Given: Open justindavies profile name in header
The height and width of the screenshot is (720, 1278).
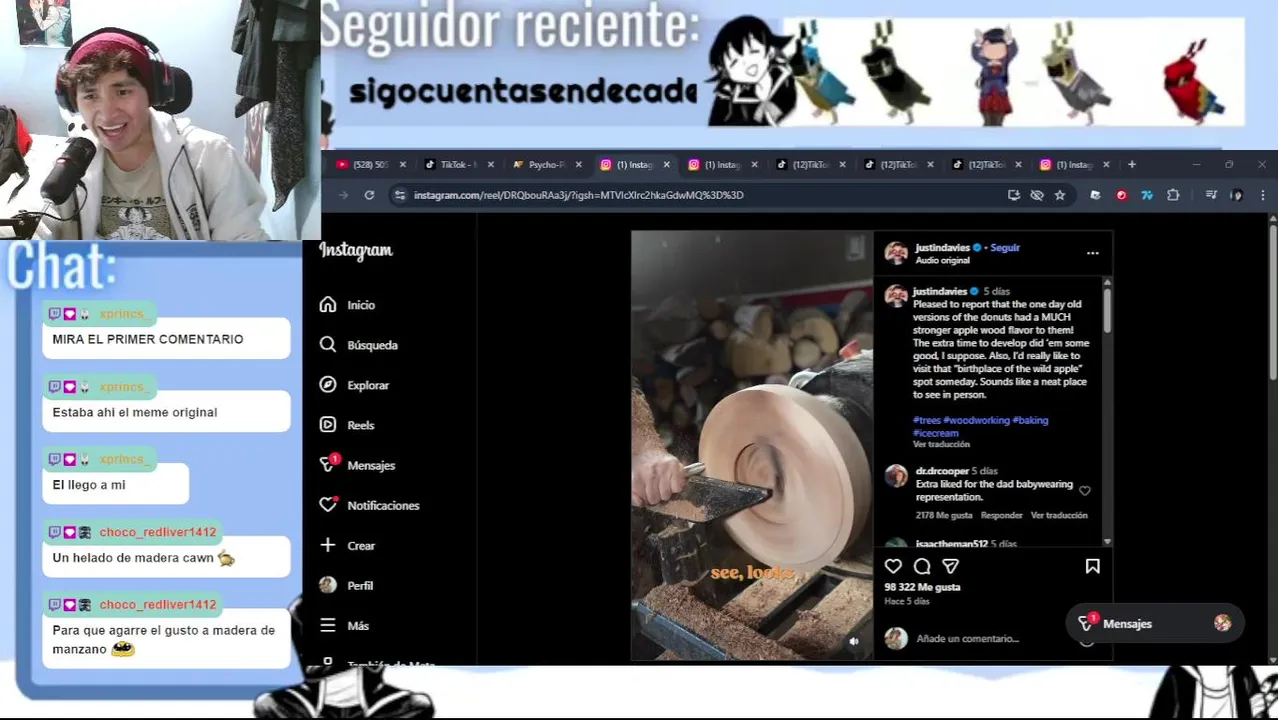Looking at the screenshot, I should pos(942,247).
